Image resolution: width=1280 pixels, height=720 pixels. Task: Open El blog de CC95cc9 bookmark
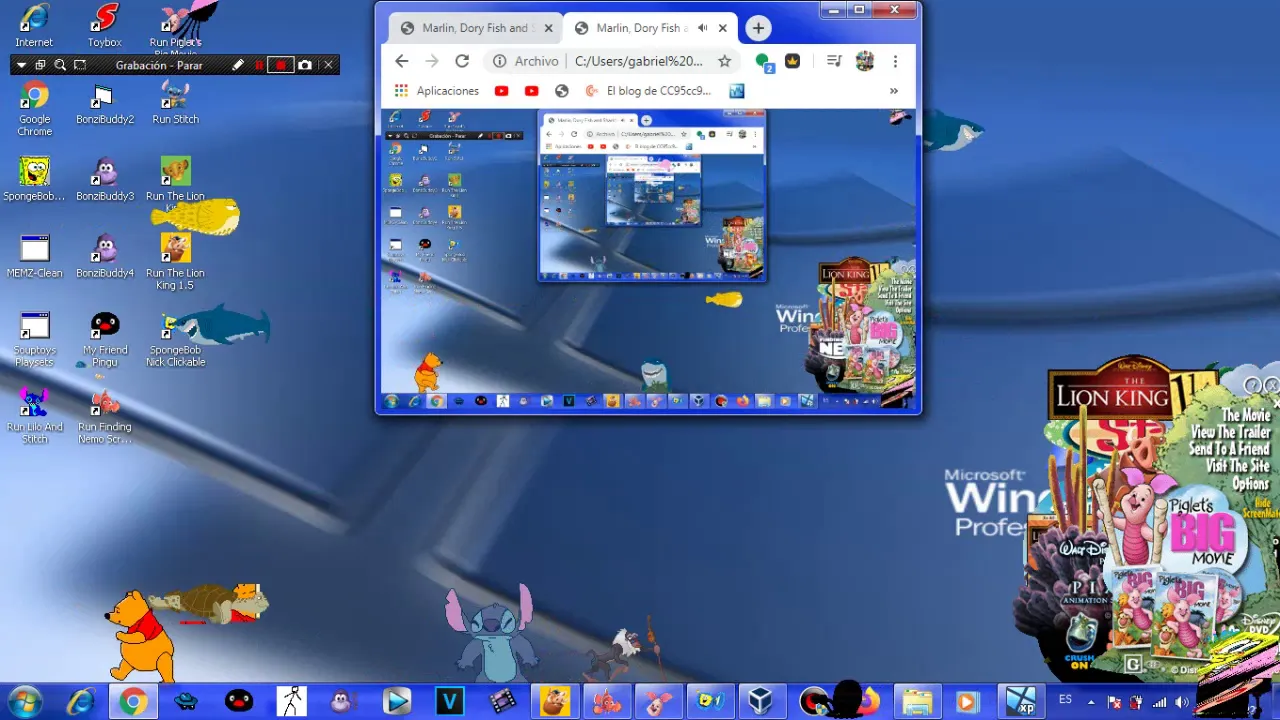[649, 91]
